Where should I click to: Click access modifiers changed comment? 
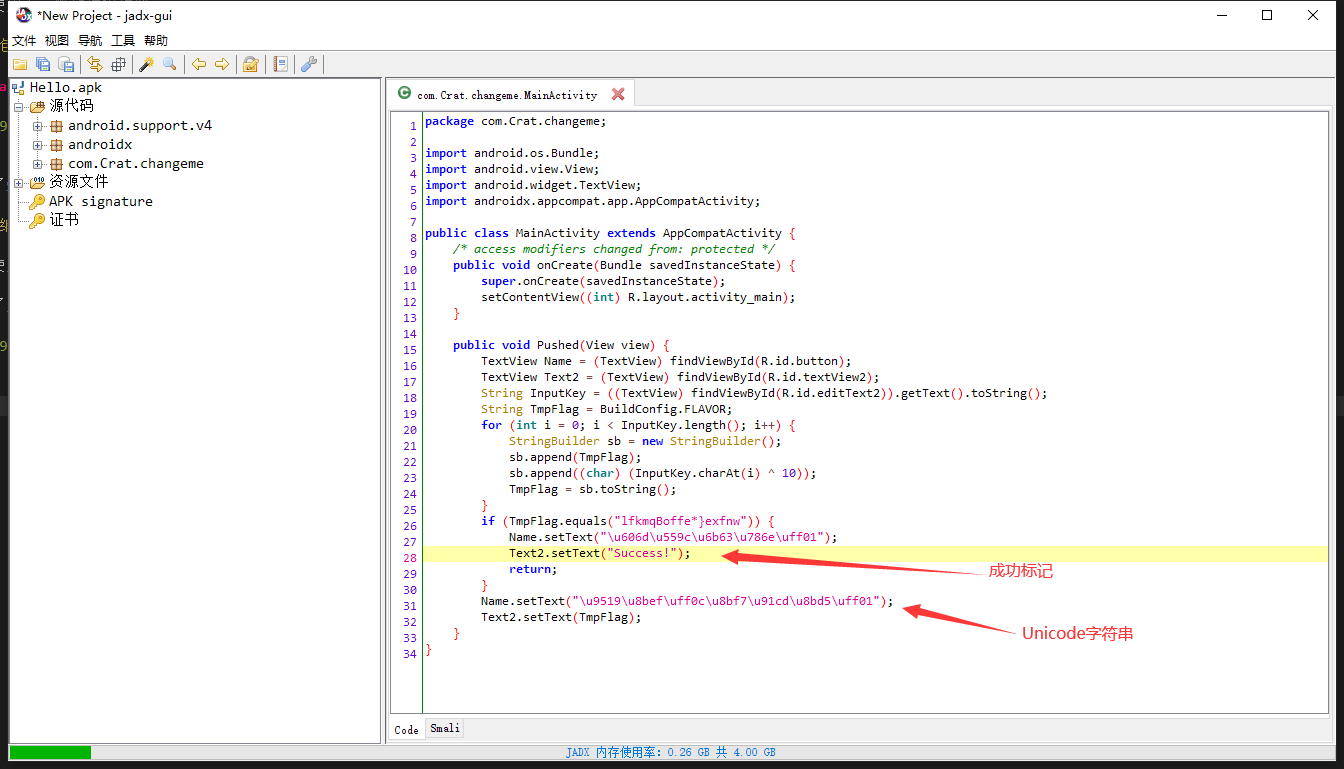(614, 249)
